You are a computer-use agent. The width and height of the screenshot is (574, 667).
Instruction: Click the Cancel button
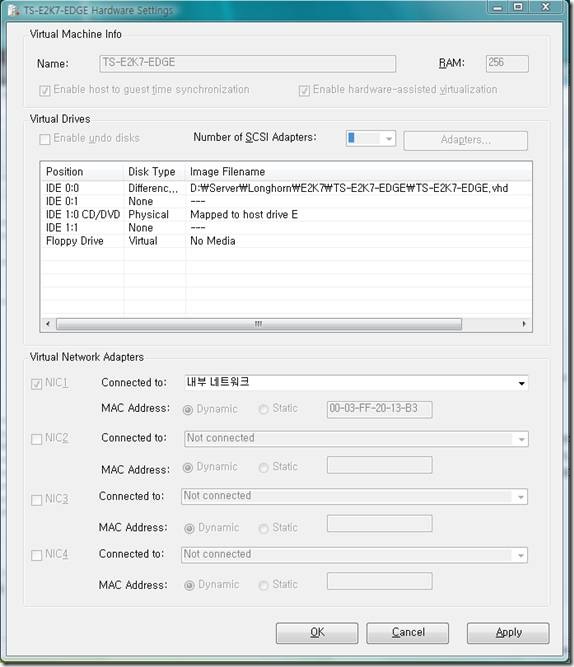[408, 633]
